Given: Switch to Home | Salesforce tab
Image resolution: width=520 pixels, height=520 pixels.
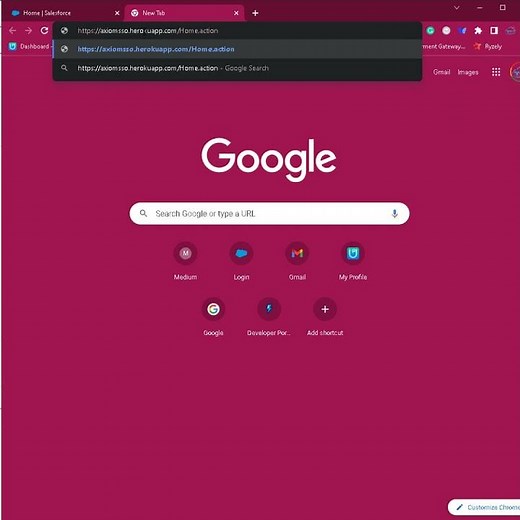Looking at the screenshot, I should 62,13.
